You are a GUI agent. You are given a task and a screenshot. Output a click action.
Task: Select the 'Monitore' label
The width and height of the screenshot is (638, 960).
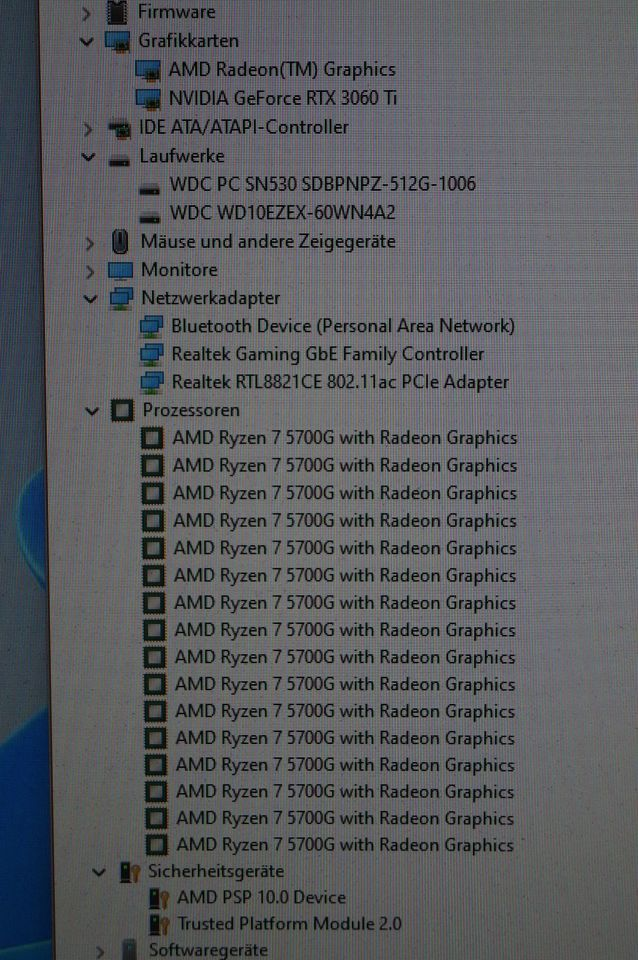click(x=179, y=270)
